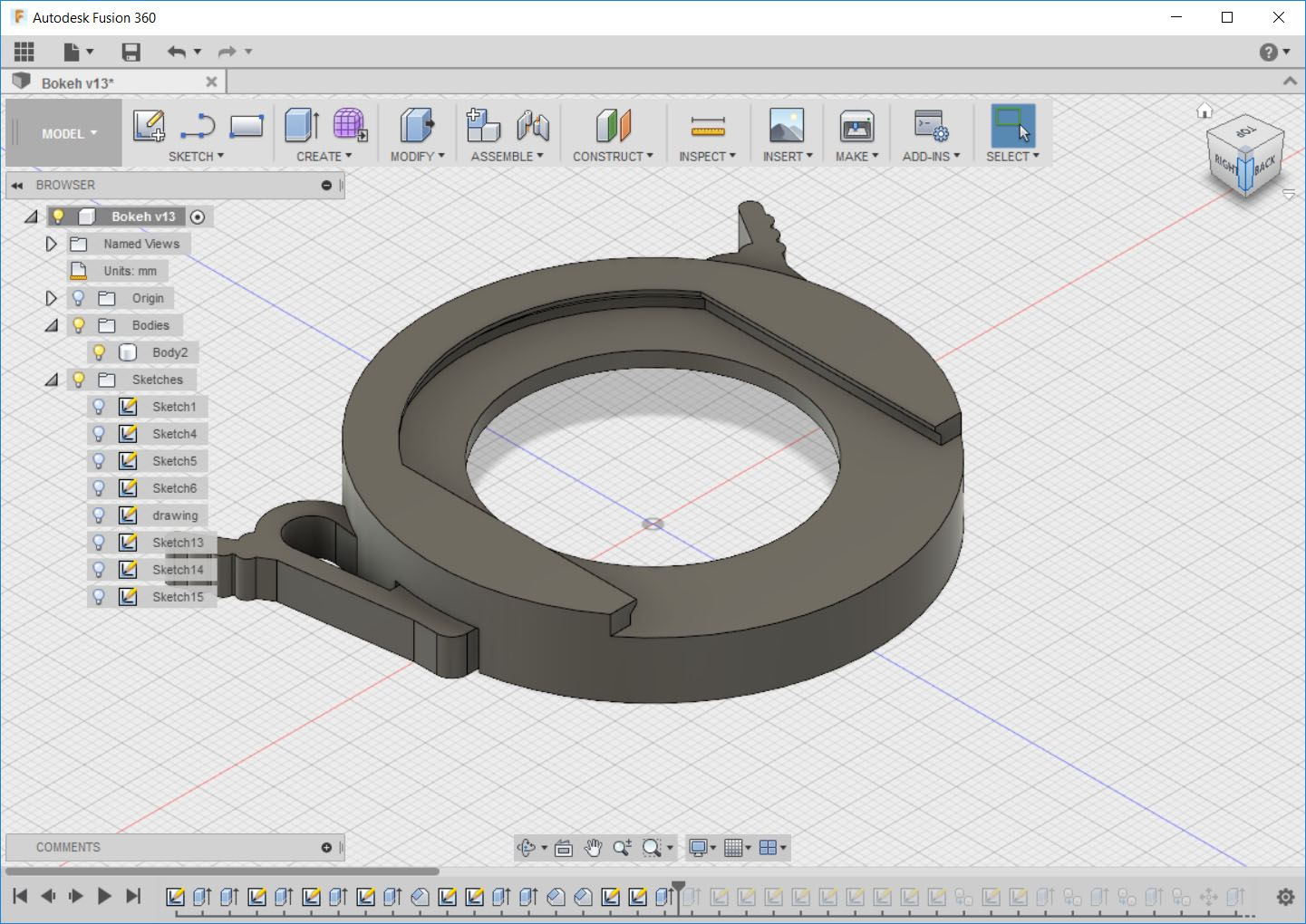
Task: Toggle the Sketch15 visibility bulb
Action: tap(99, 597)
